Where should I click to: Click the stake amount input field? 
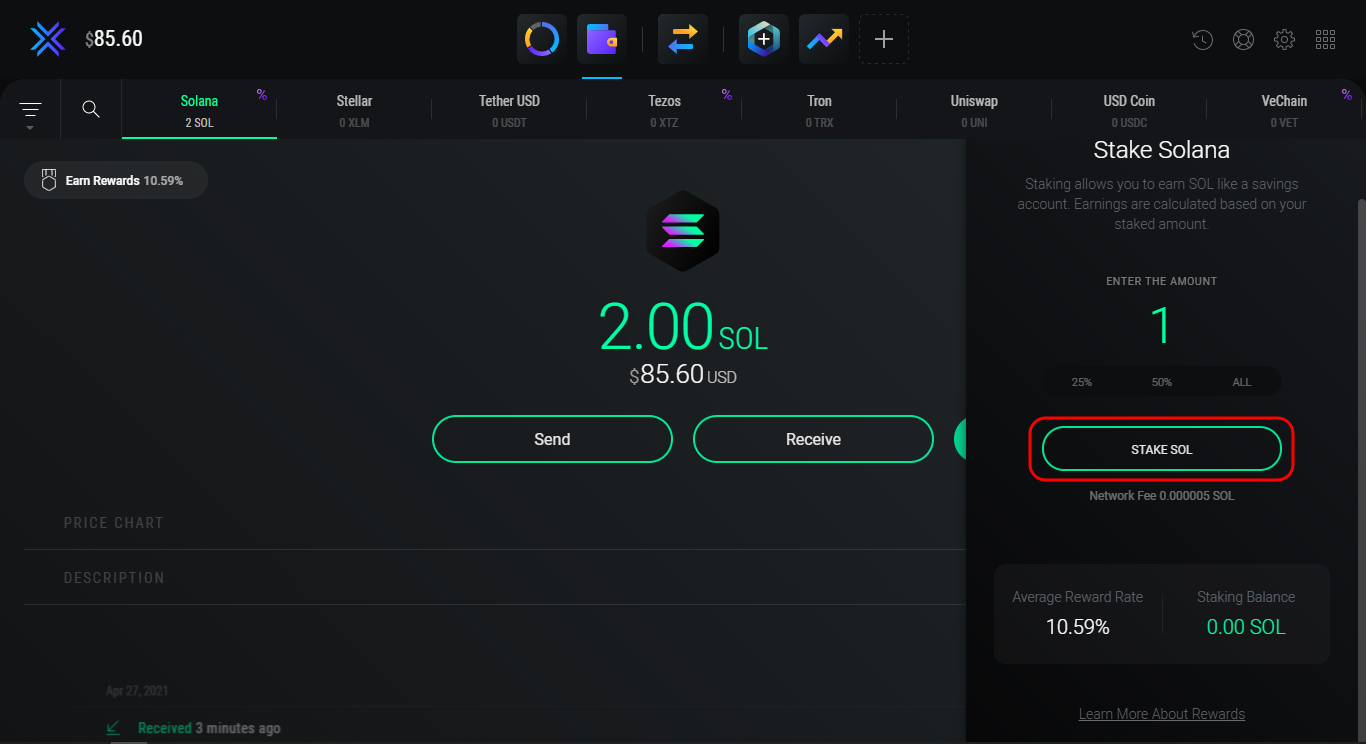click(x=1161, y=326)
